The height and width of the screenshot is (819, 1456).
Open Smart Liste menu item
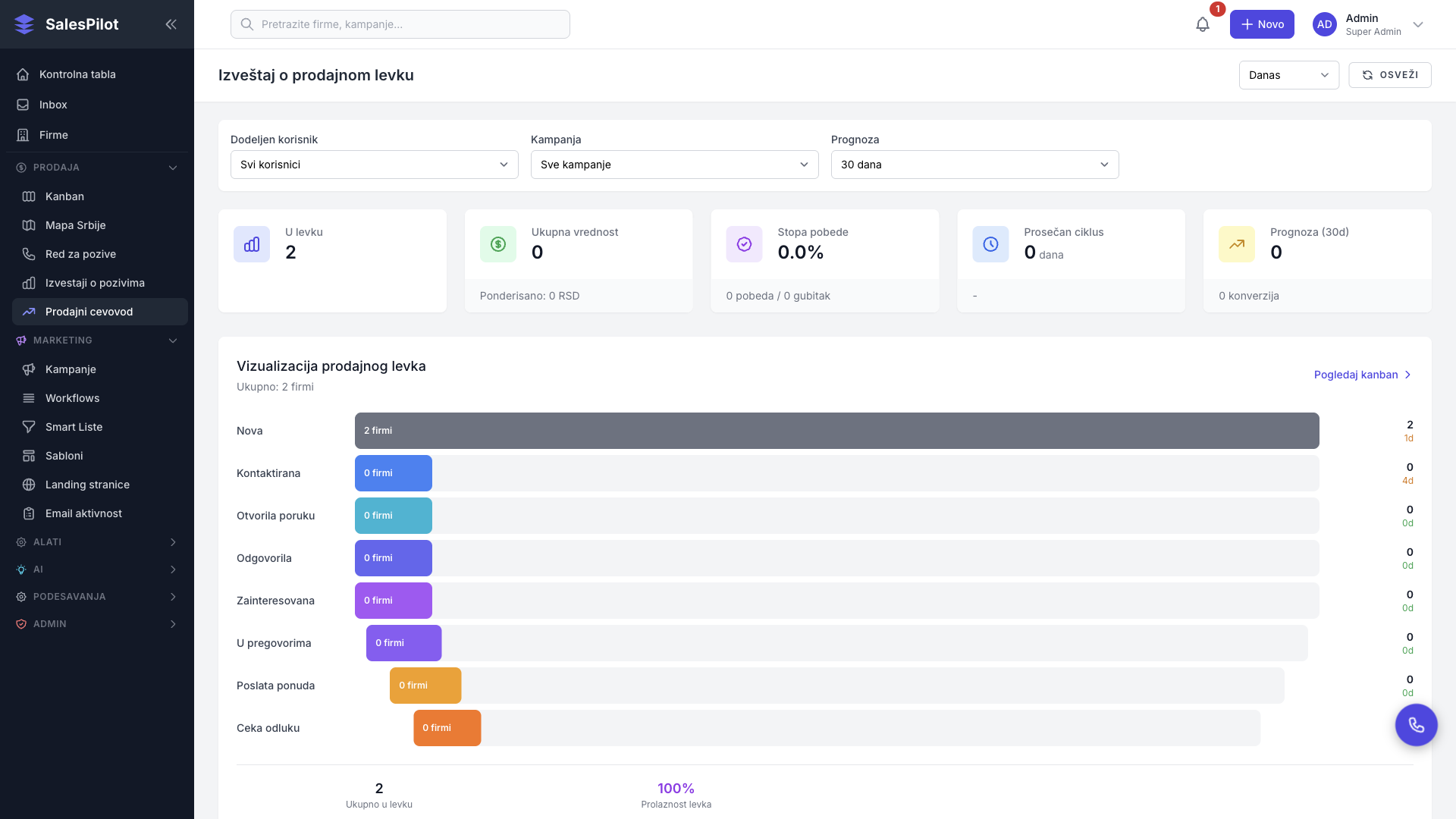click(74, 427)
